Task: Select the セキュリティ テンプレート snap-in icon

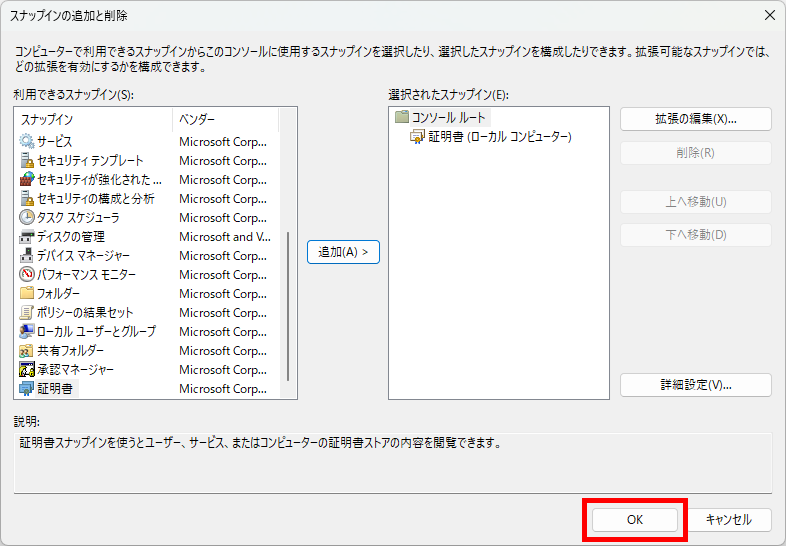Action: [27, 161]
